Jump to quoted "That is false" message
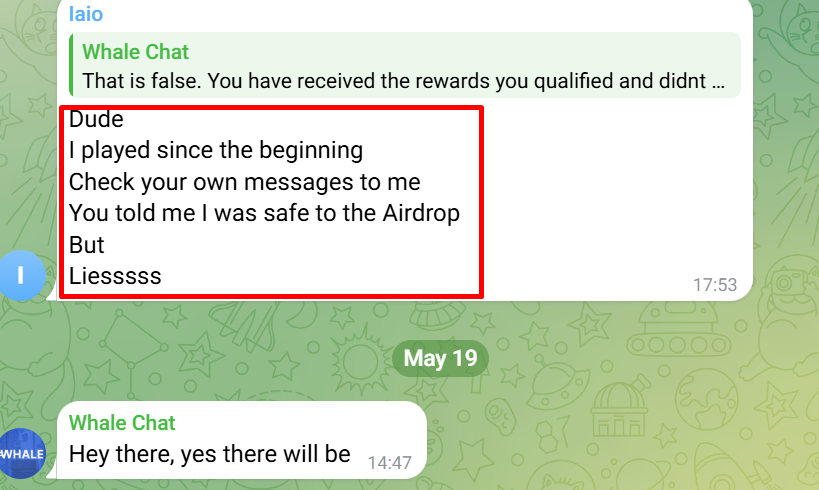The image size is (819, 490). 404,65
